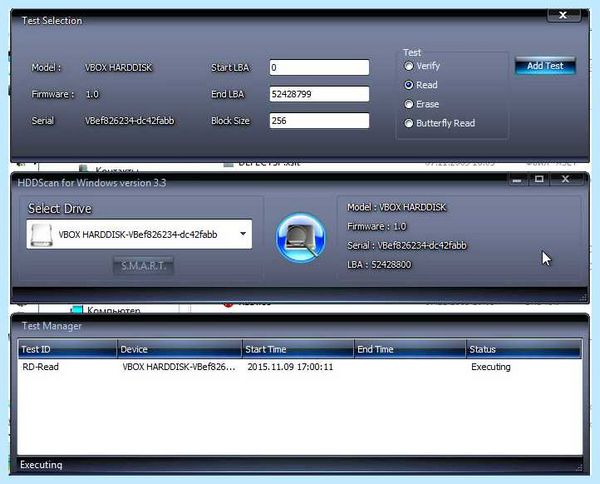Open the VBOX HARDDISK drive combo box

point(139,234)
